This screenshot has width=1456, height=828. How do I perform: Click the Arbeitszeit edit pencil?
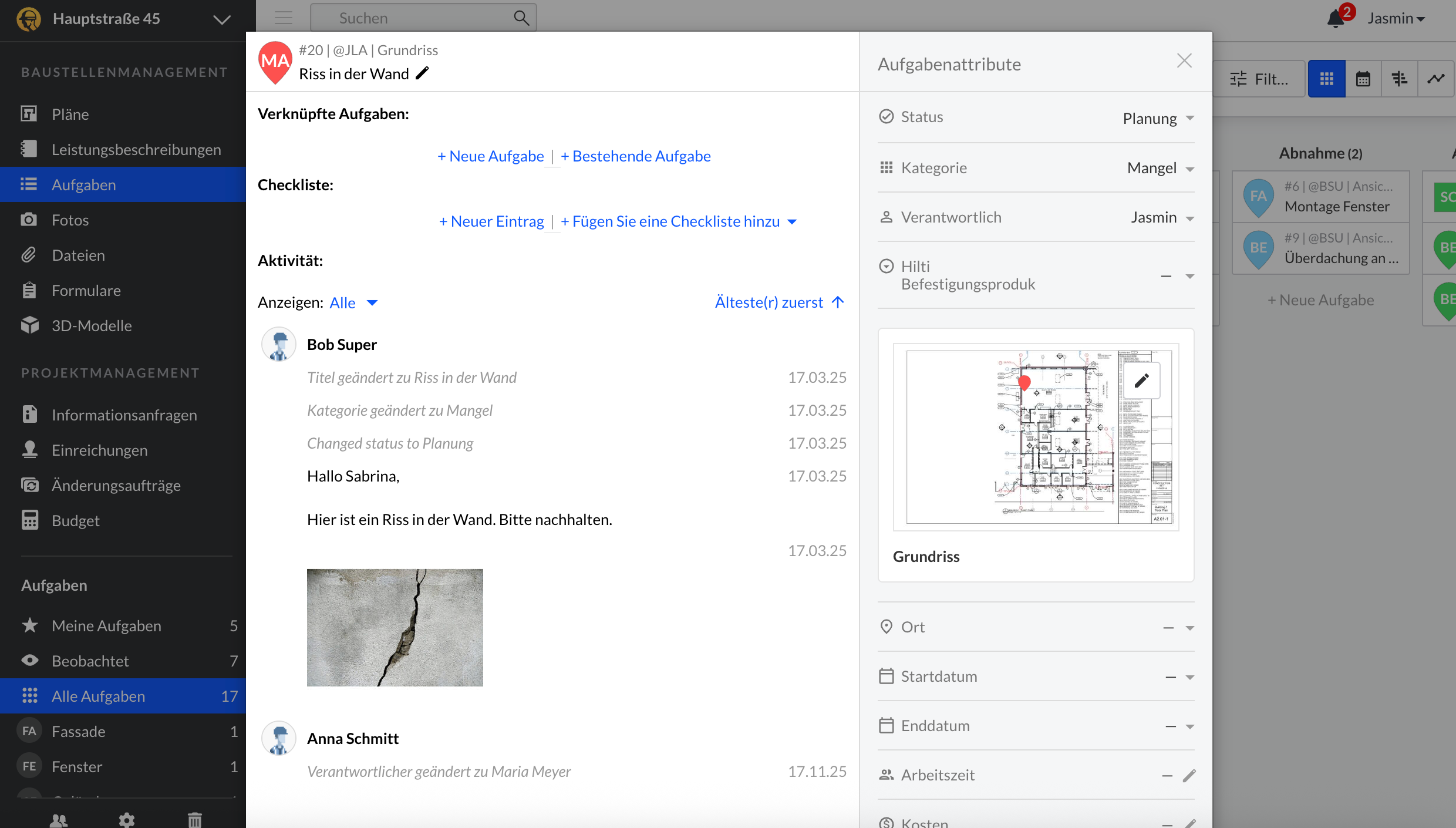tap(1189, 776)
